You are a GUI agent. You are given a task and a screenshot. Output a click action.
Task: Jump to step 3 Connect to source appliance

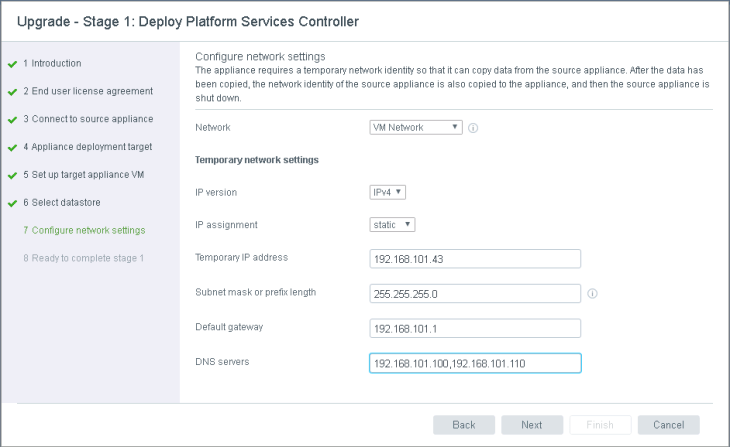coord(88,119)
